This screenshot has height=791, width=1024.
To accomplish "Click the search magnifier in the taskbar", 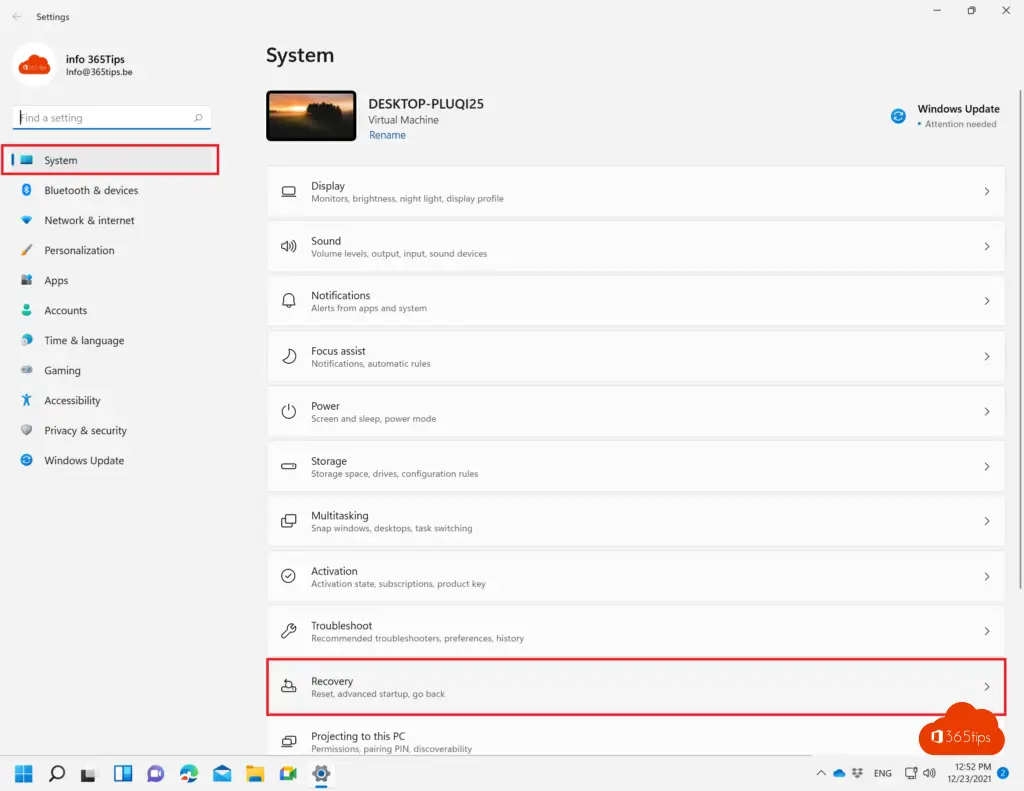I will (x=57, y=773).
